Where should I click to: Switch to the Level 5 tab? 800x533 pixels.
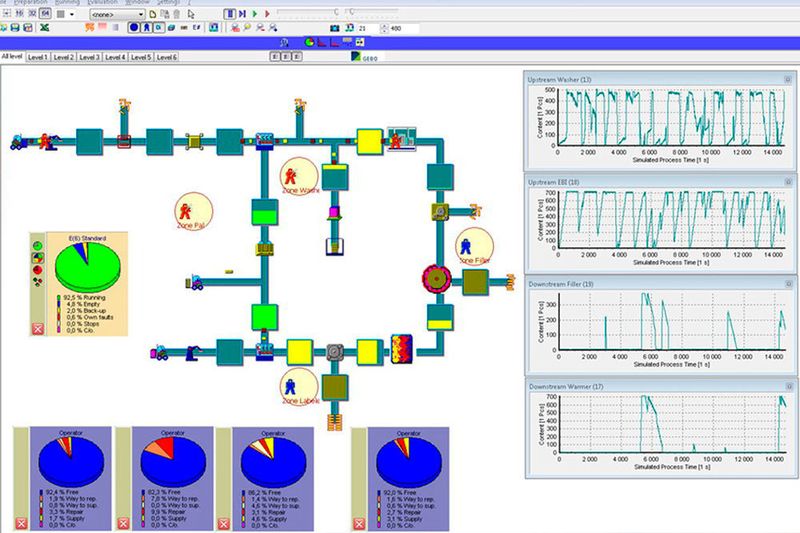[x=141, y=57]
